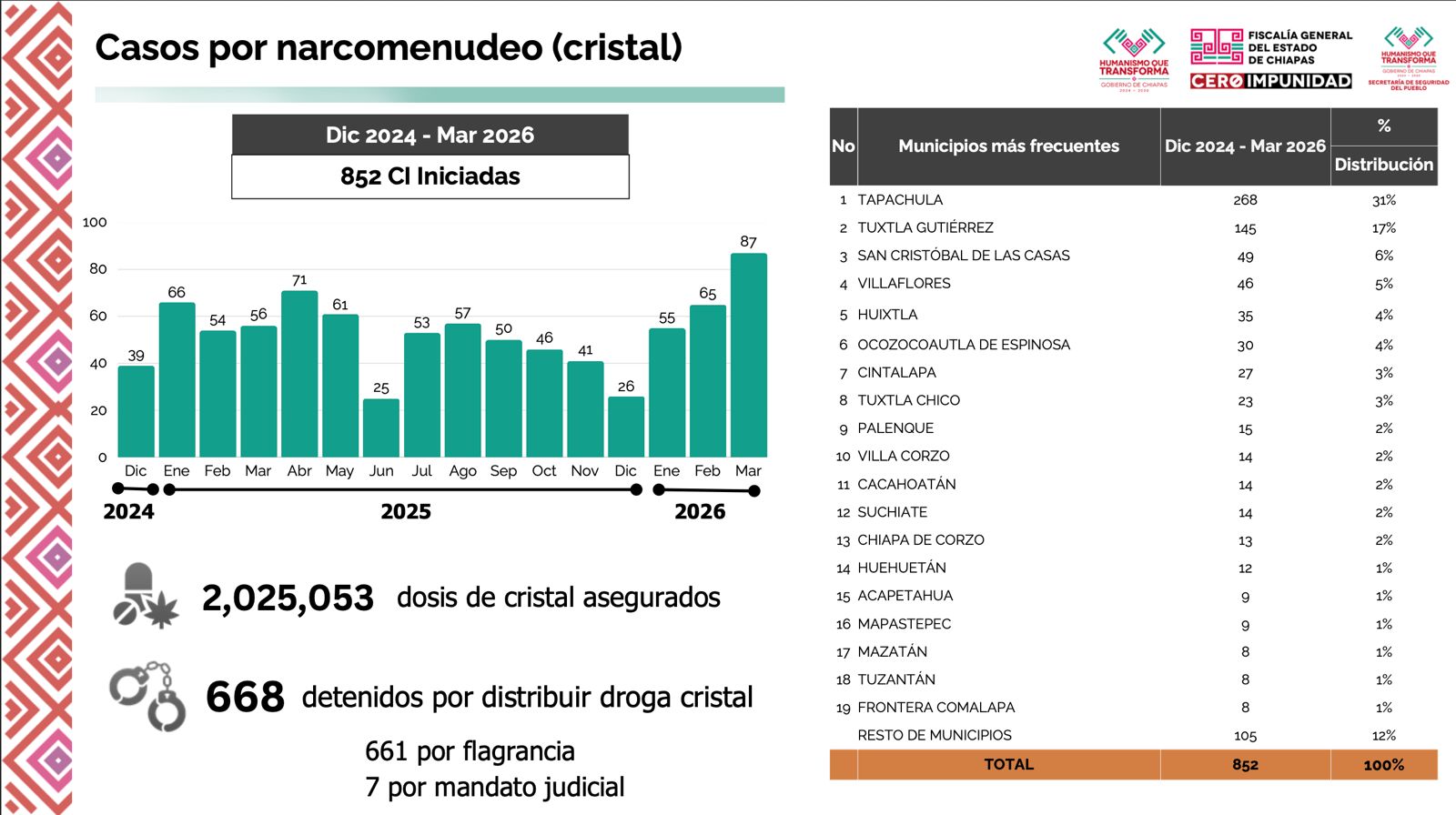Click the 852 CI Iniciadas box
This screenshot has height=815, width=1456.
pos(430,176)
